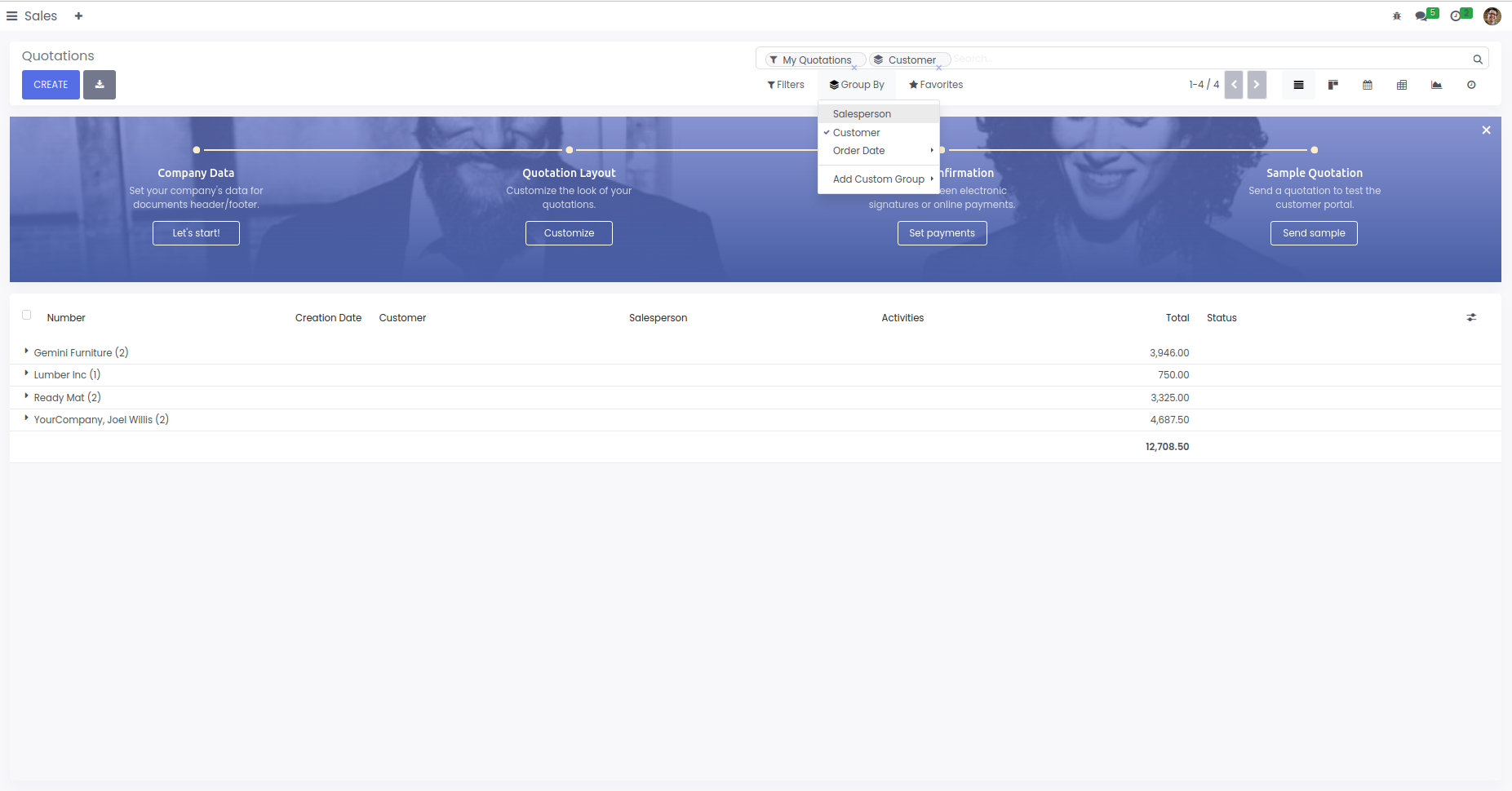The image size is (1512, 791).
Task: Toggle the select-all checkbox in header
Action: 27,315
